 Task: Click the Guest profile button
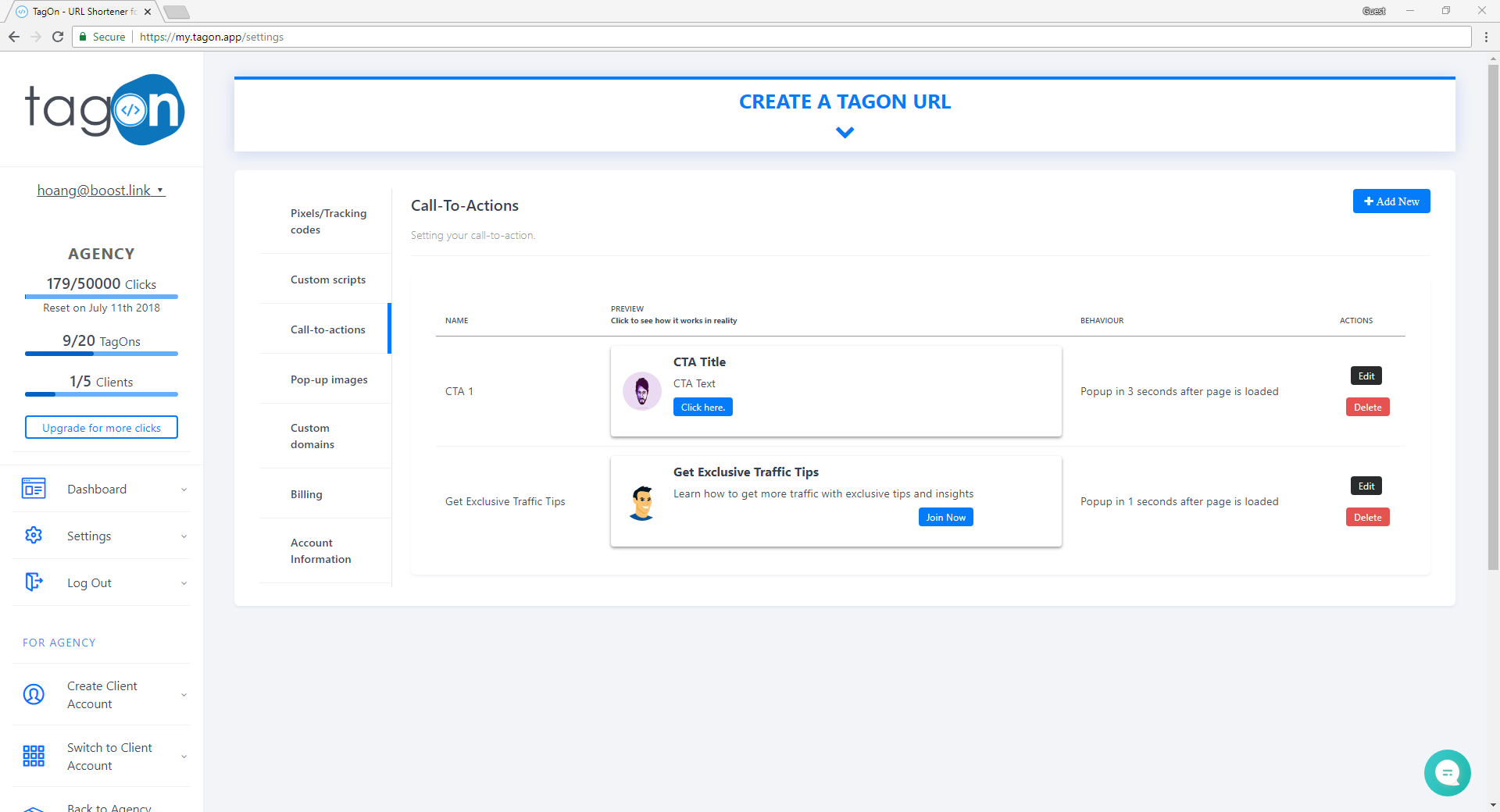pos(1373,11)
